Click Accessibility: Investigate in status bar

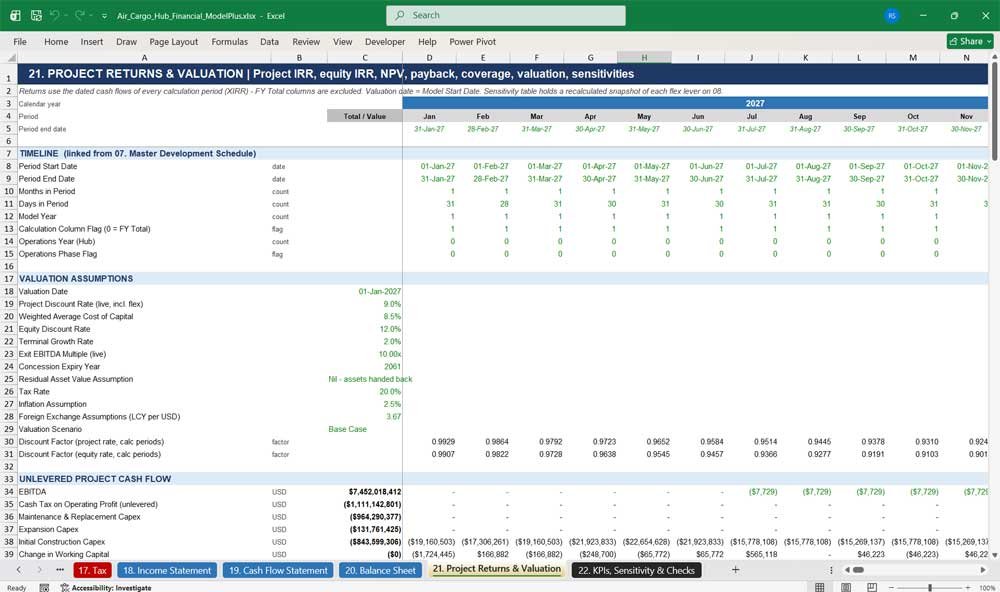click(106, 588)
